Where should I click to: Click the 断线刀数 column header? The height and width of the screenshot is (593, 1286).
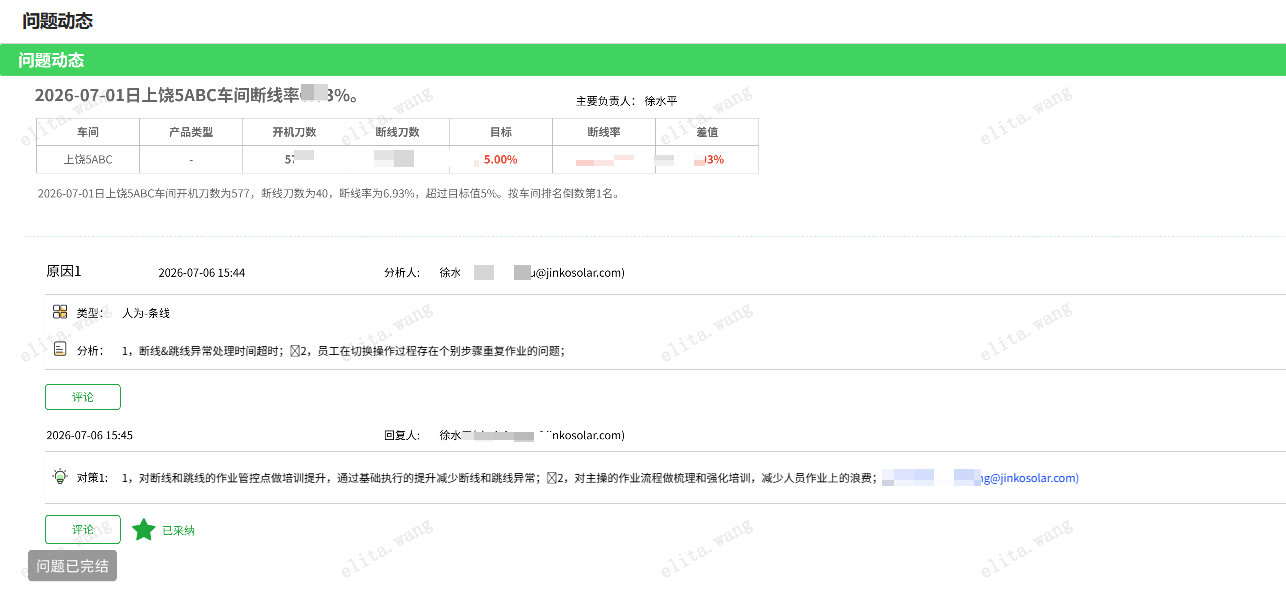[397, 132]
